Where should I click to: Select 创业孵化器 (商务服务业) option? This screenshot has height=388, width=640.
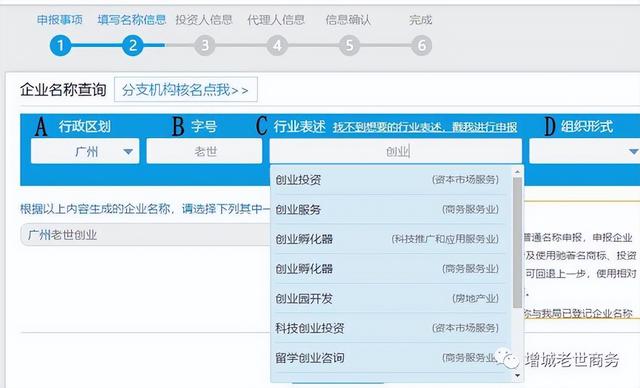pyautogui.click(x=390, y=269)
